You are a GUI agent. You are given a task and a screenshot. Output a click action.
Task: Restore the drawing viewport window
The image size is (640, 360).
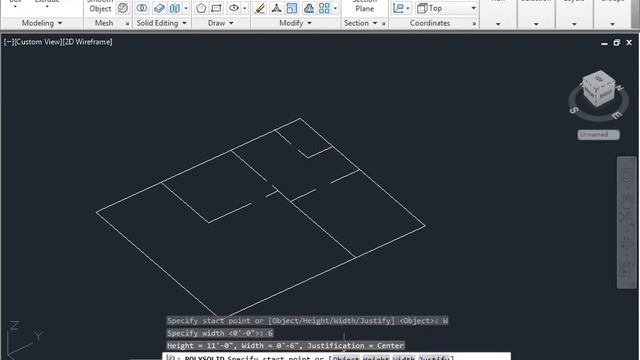click(x=616, y=42)
